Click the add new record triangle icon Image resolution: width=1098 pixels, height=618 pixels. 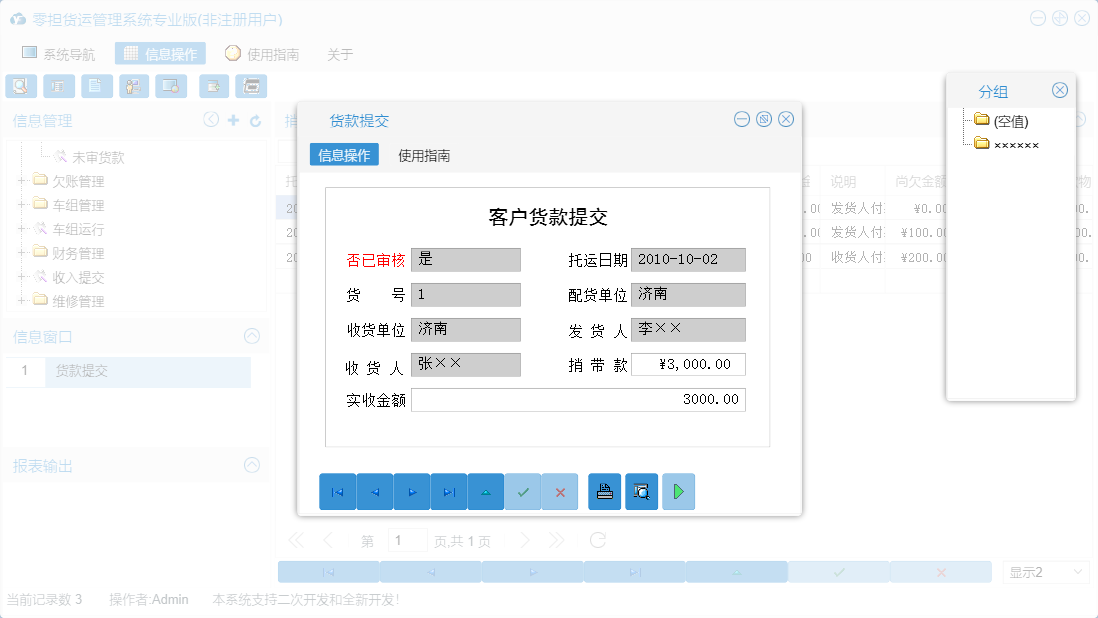[485, 491]
